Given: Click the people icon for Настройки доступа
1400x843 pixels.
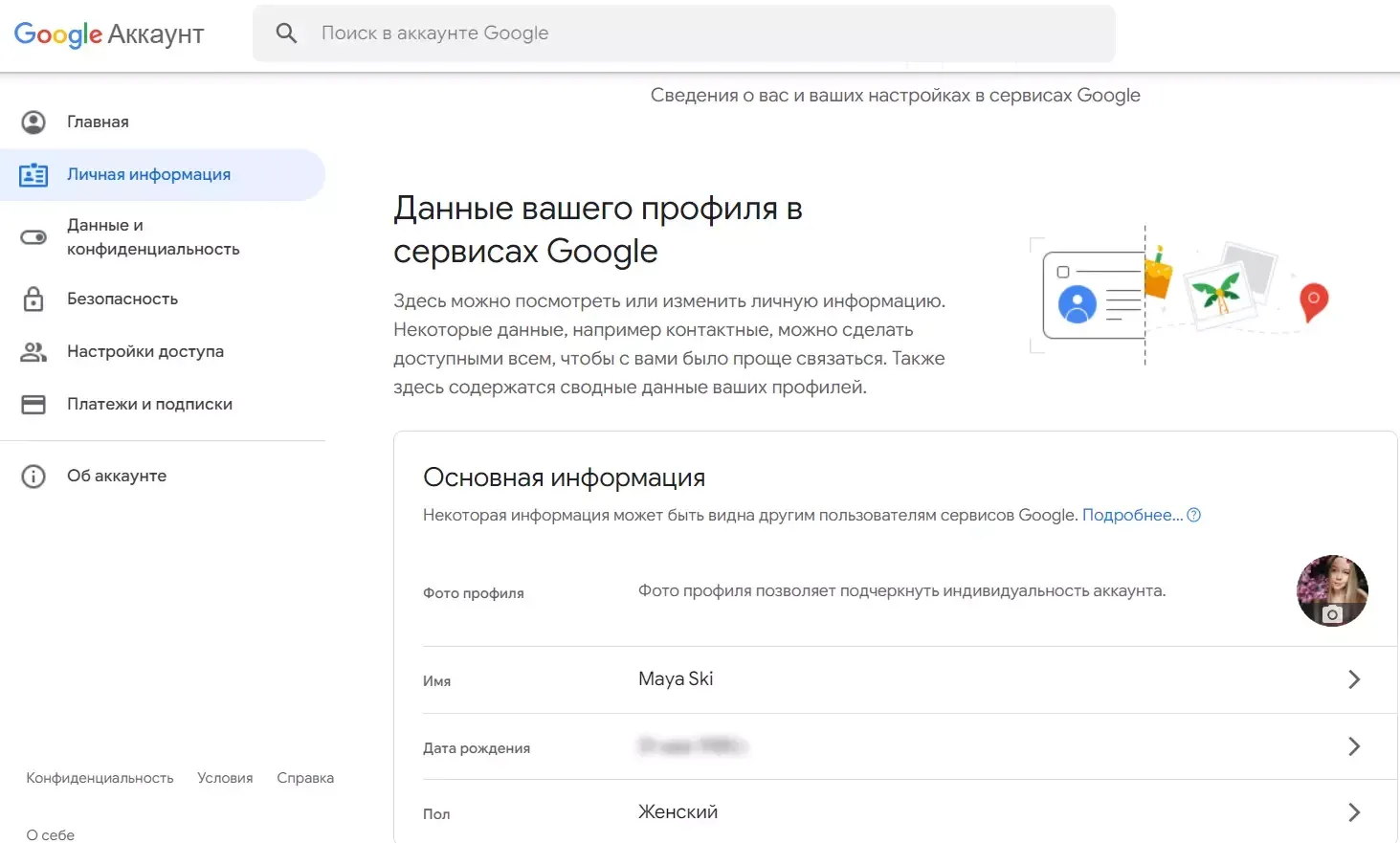Looking at the screenshot, I should [33, 352].
